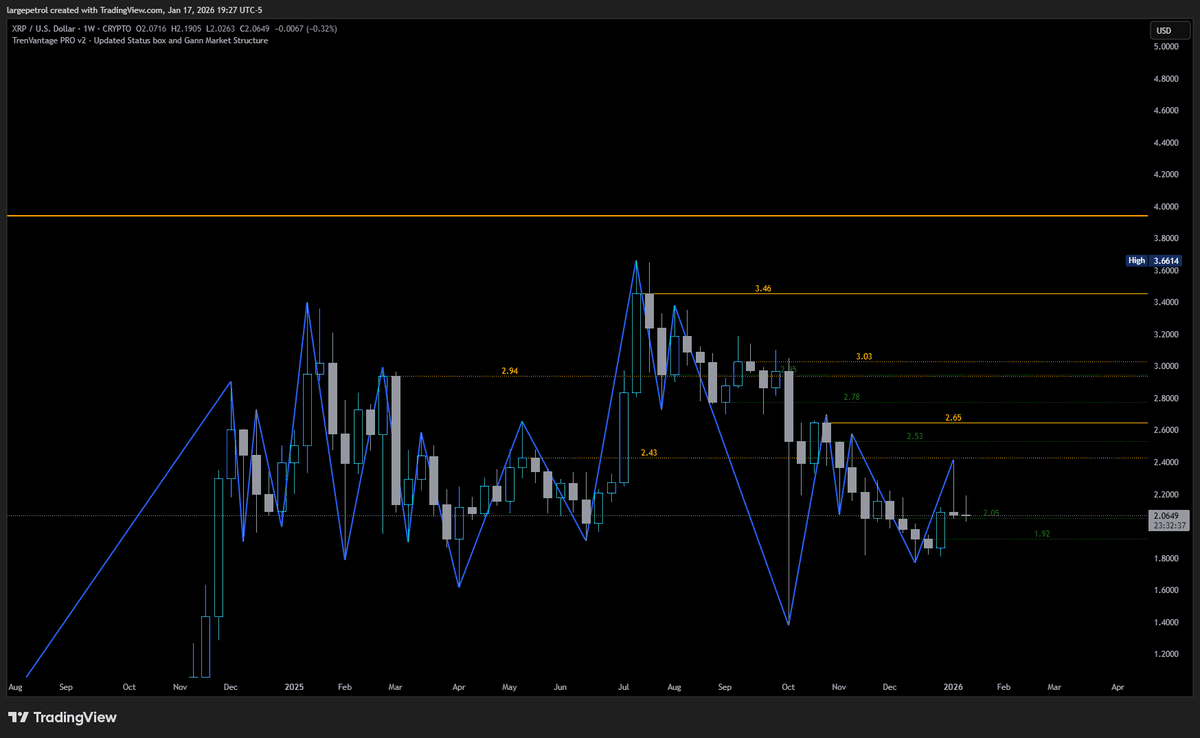The height and width of the screenshot is (738, 1200).
Task: Click the green 2.05 level label
Action: [991, 513]
